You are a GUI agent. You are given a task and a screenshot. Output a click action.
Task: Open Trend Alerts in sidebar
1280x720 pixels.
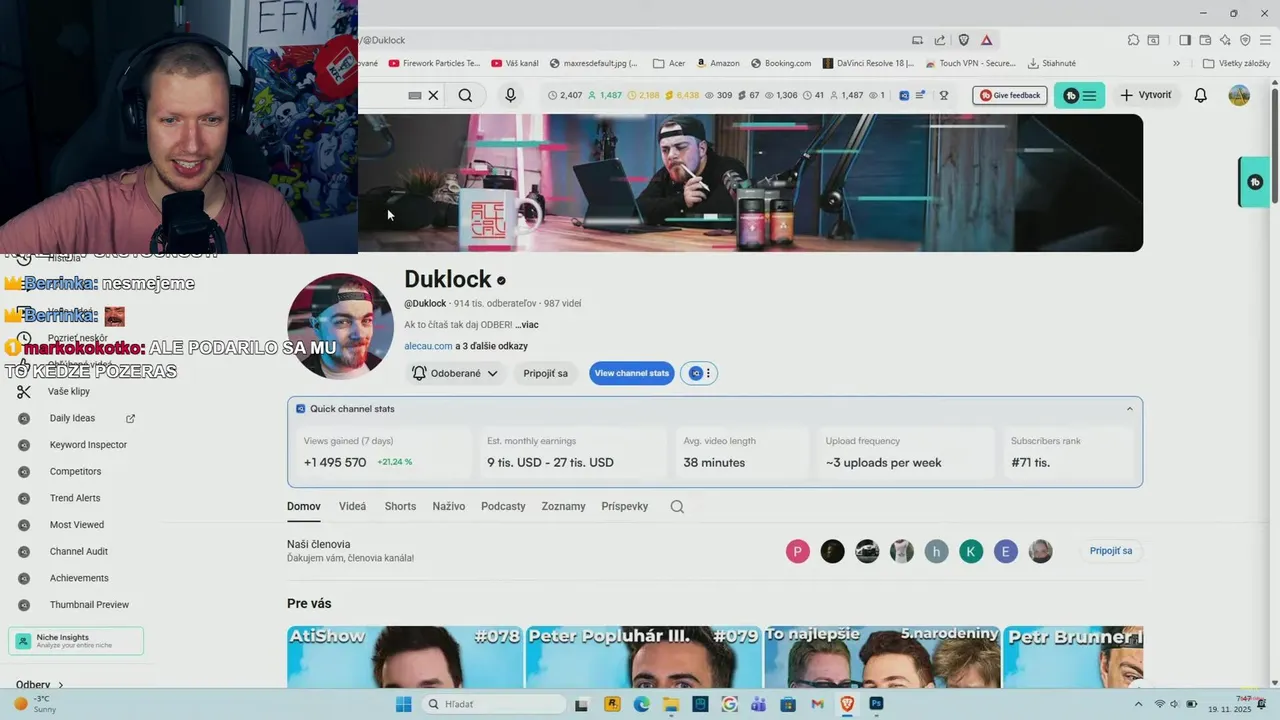pyautogui.click(x=75, y=498)
